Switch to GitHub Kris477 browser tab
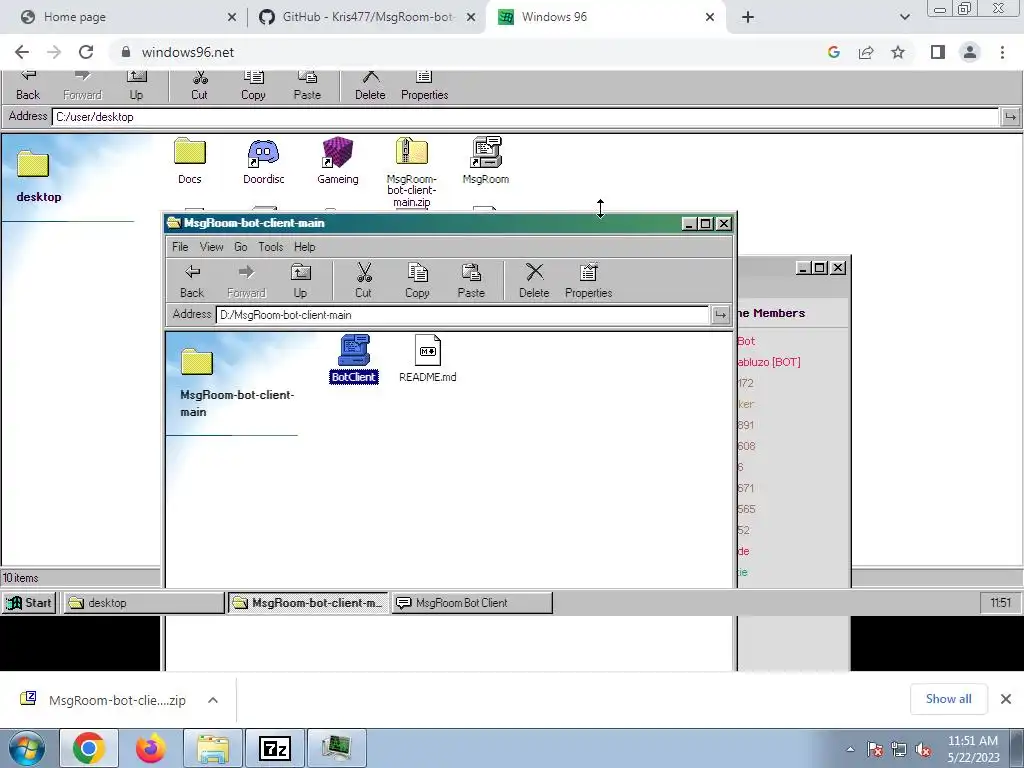The height and width of the screenshot is (768, 1024). pyautogui.click(x=367, y=17)
